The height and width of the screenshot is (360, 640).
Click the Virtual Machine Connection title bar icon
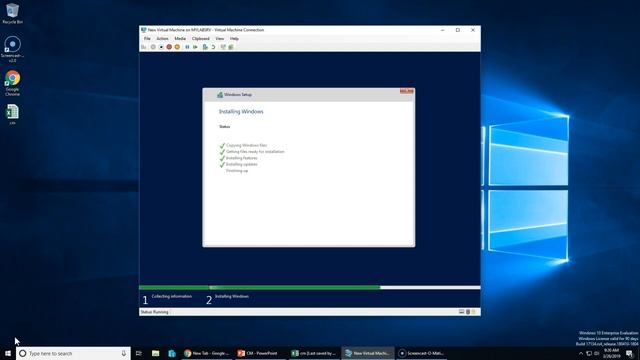click(143, 30)
